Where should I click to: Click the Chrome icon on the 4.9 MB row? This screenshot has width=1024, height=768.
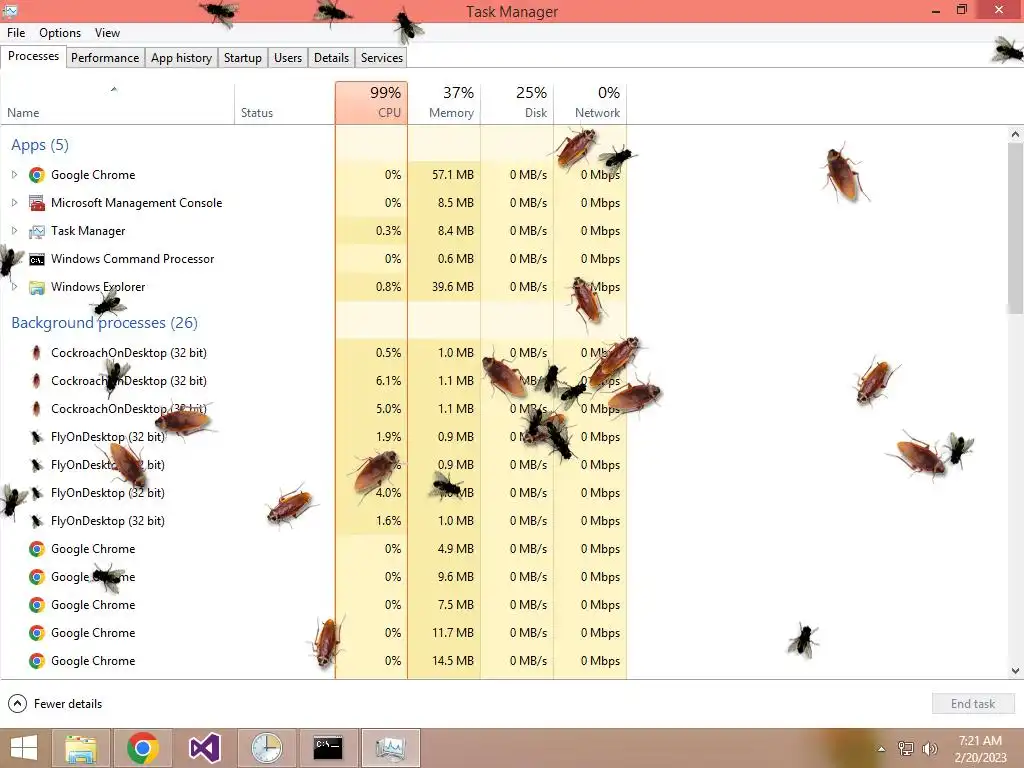tap(37, 549)
